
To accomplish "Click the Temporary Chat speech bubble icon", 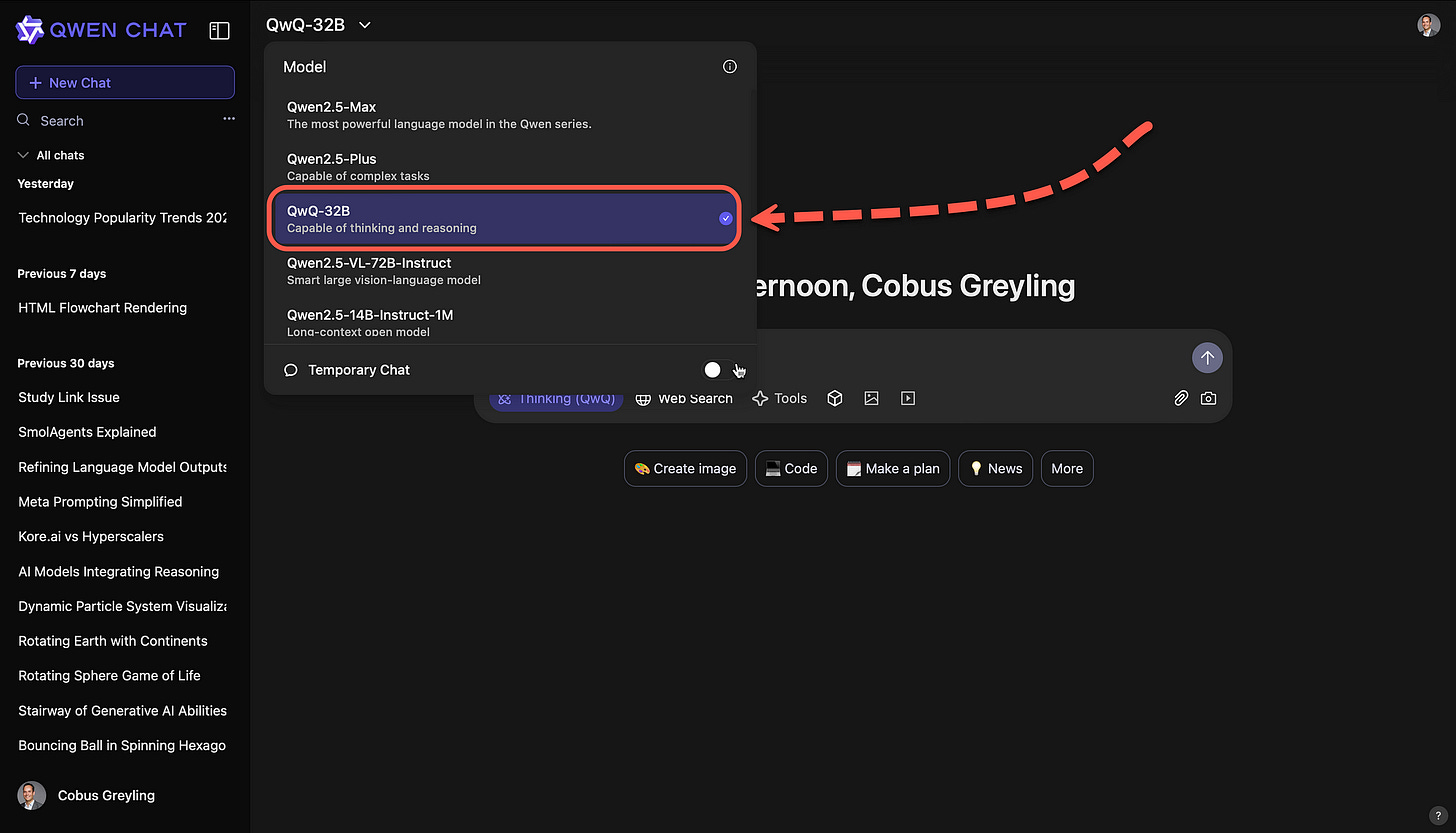I will tap(291, 370).
